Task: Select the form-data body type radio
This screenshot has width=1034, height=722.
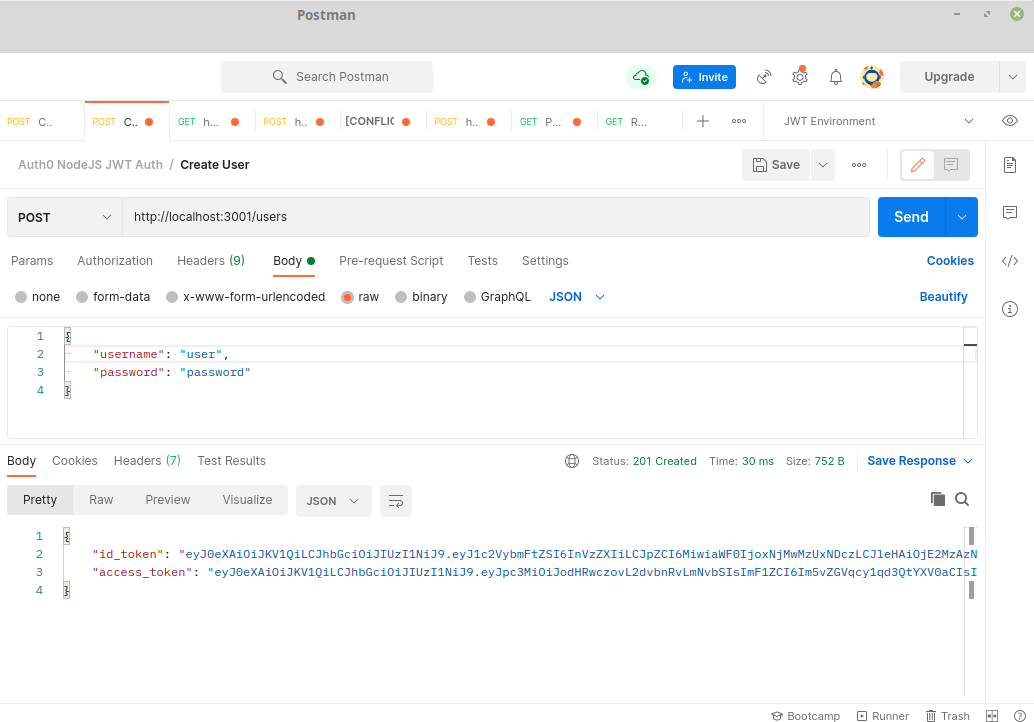Action: tap(82, 297)
